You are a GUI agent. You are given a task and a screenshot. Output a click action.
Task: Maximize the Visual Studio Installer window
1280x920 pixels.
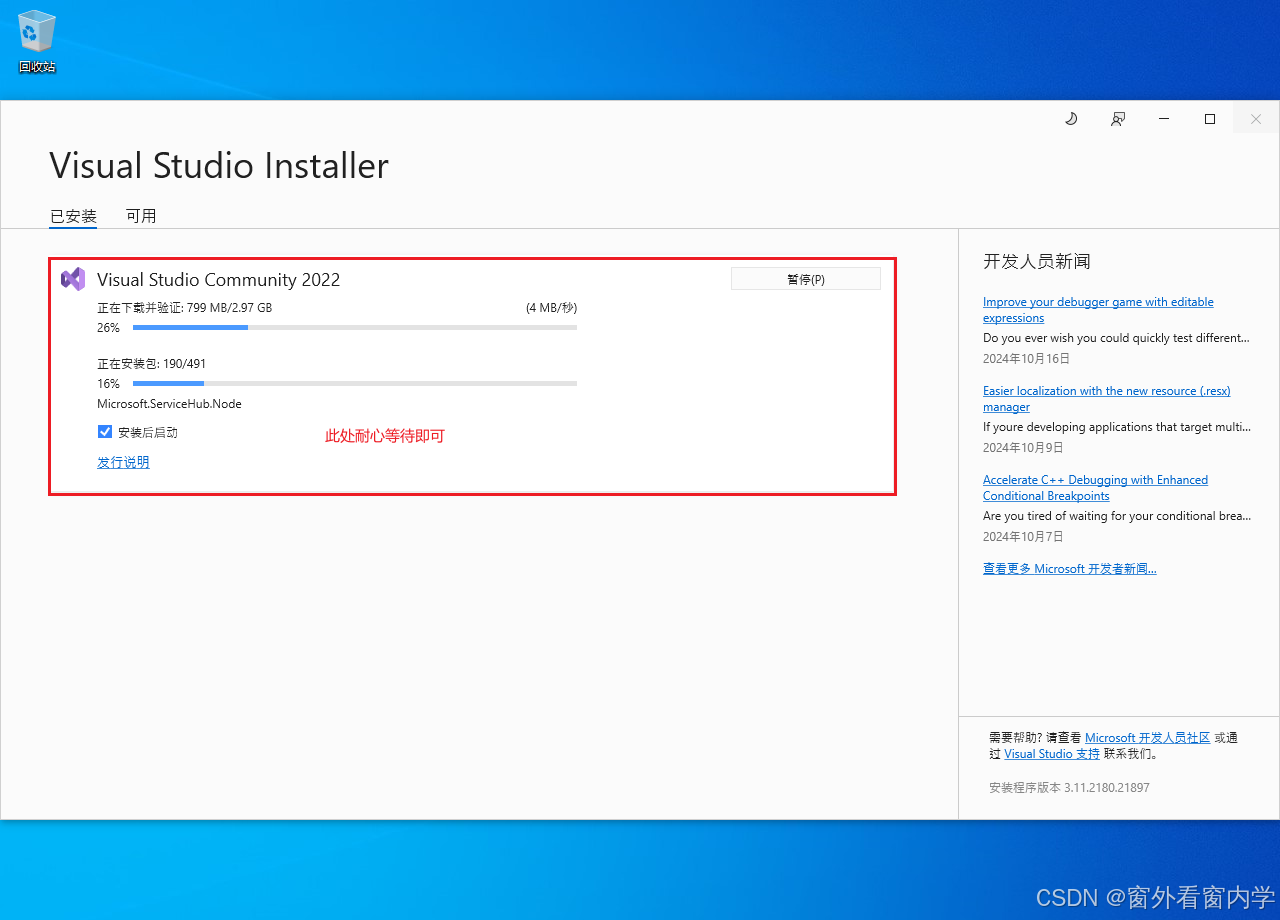(x=1210, y=118)
